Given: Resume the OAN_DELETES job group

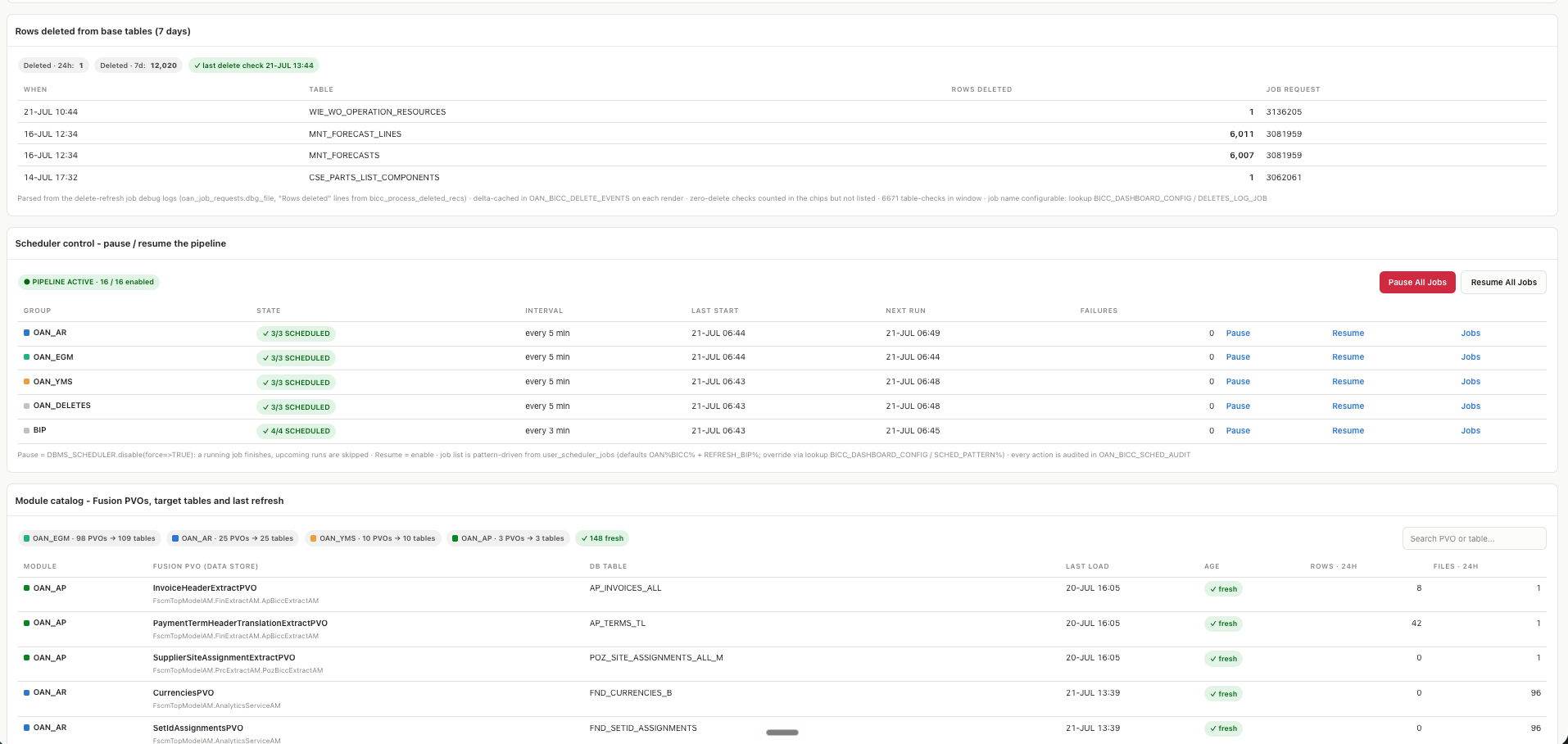Looking at the screenshot, I should (1348, 406).
